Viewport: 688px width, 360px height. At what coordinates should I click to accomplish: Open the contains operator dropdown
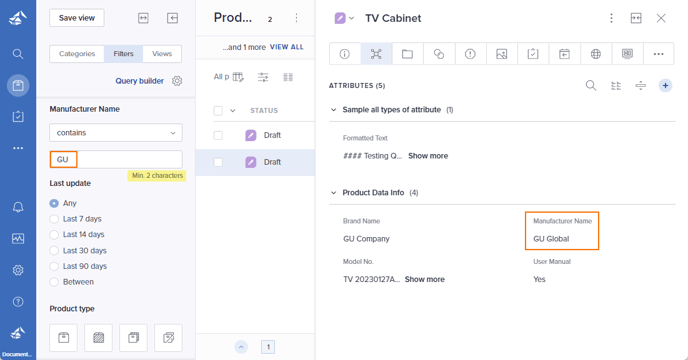point(116,133)
